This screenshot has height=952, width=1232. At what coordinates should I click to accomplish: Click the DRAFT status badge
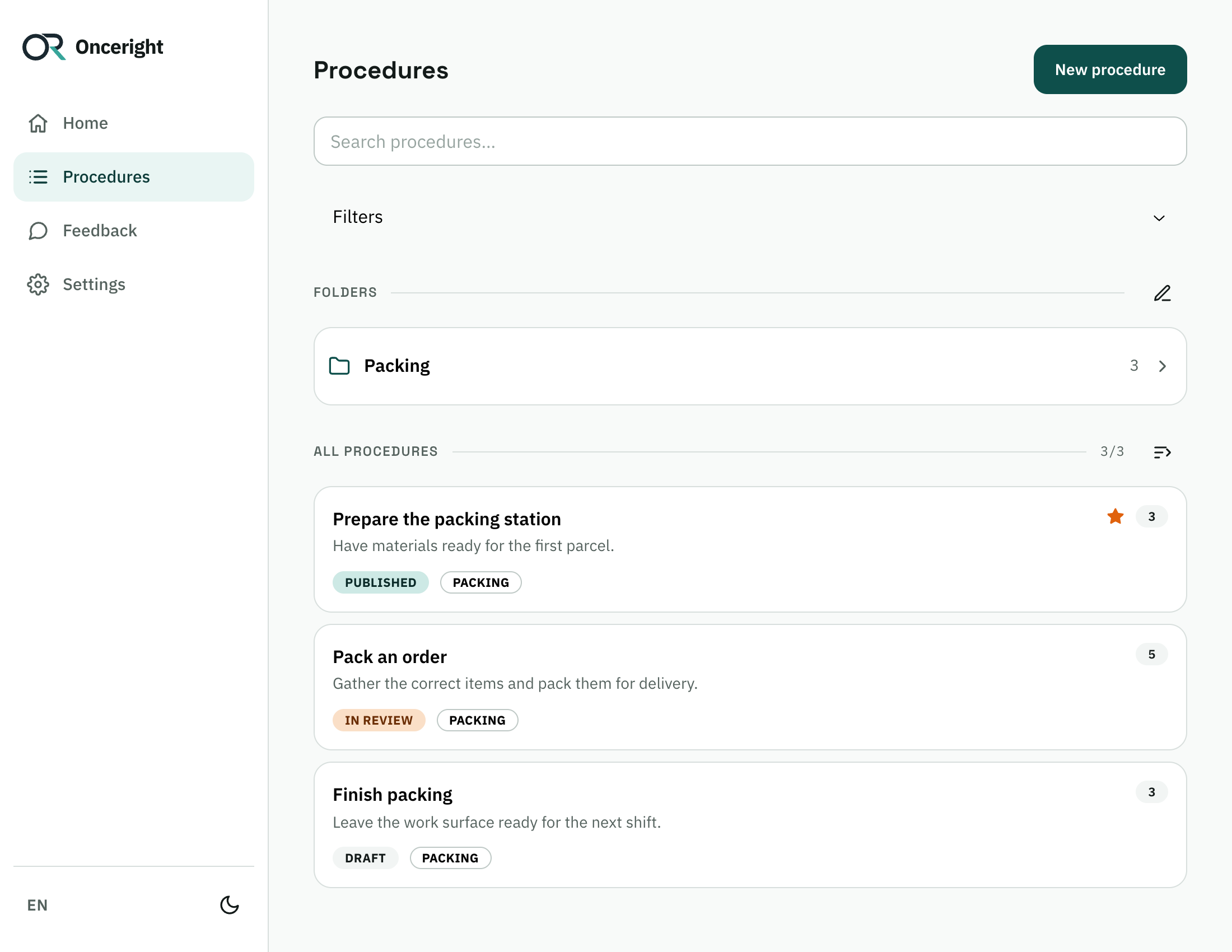coord(365,858)
